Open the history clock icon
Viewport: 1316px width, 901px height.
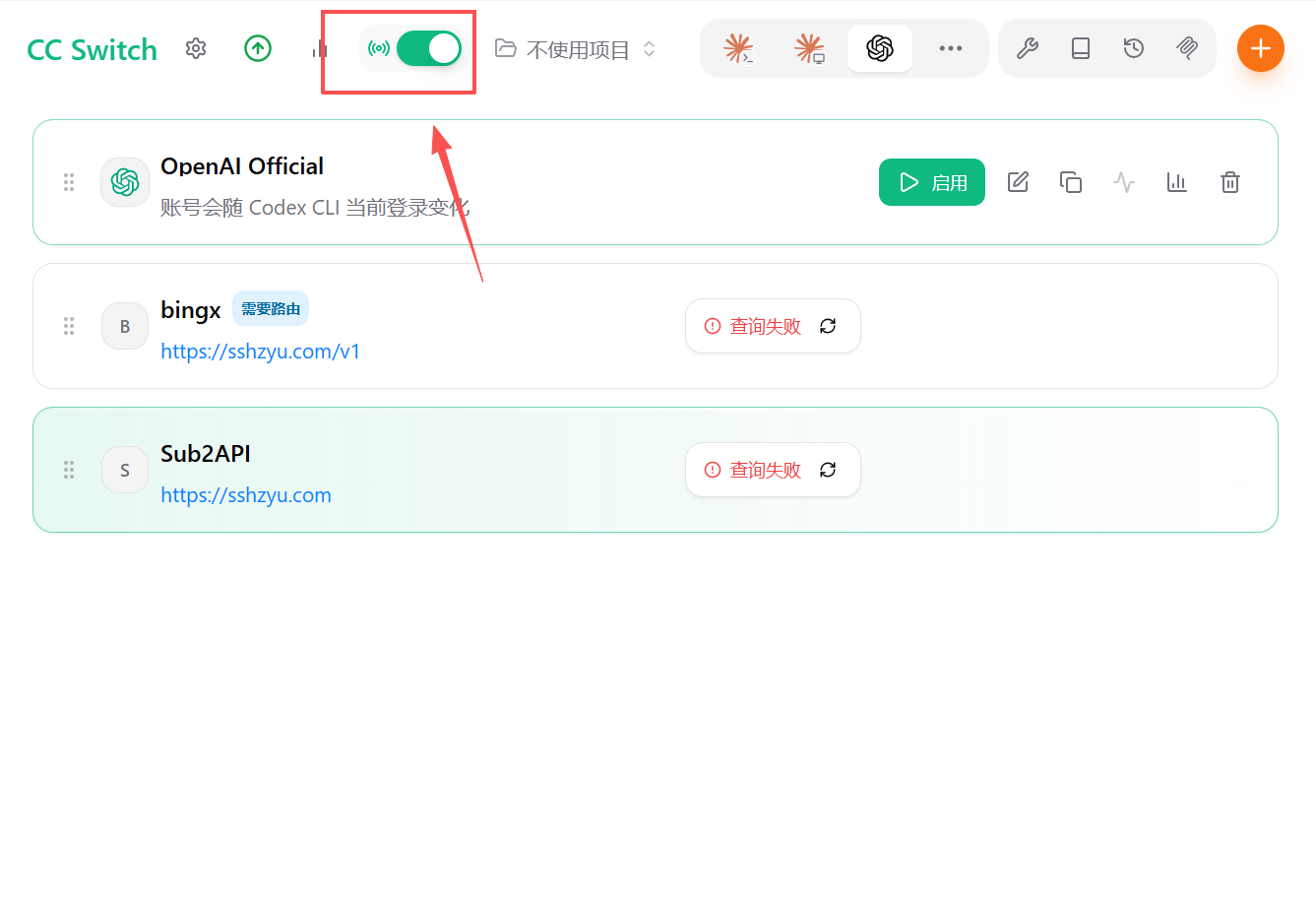pos(1134,48)
